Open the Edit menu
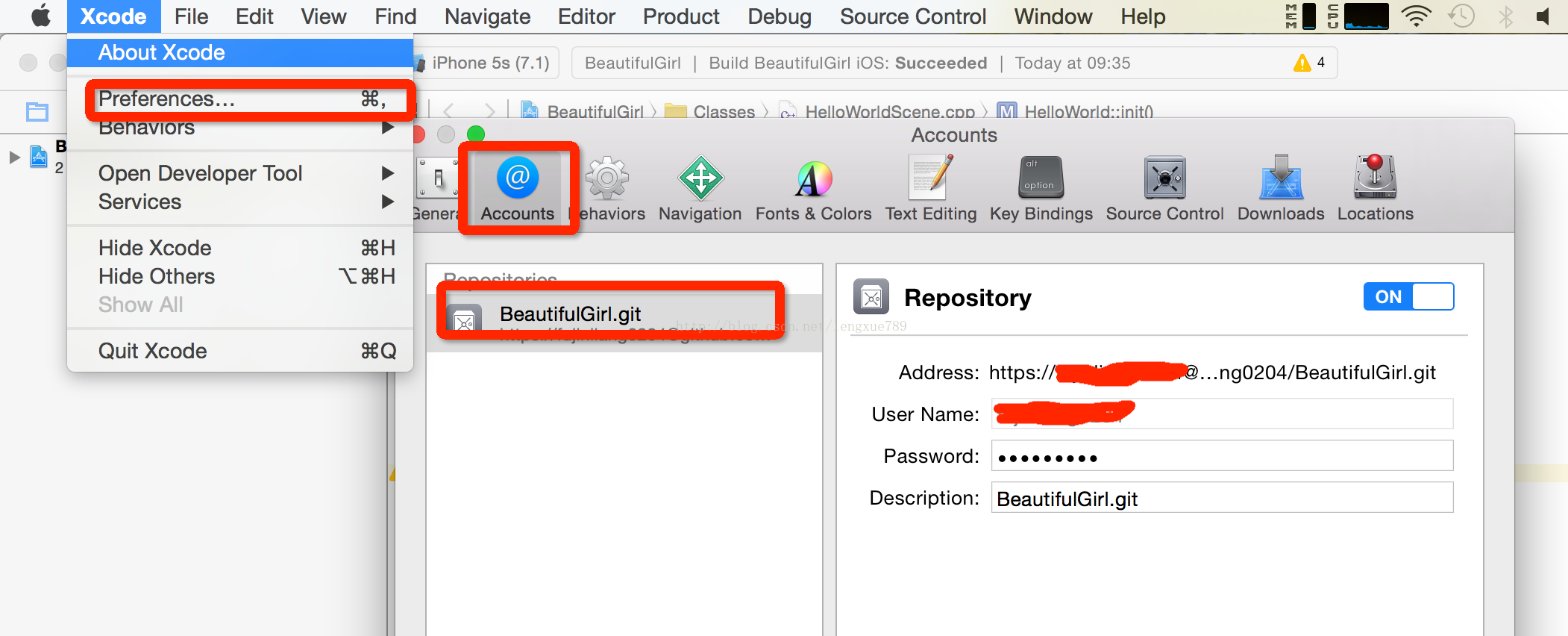The width and height of the screenshot is (1568, 636). [x=254, y=16]
